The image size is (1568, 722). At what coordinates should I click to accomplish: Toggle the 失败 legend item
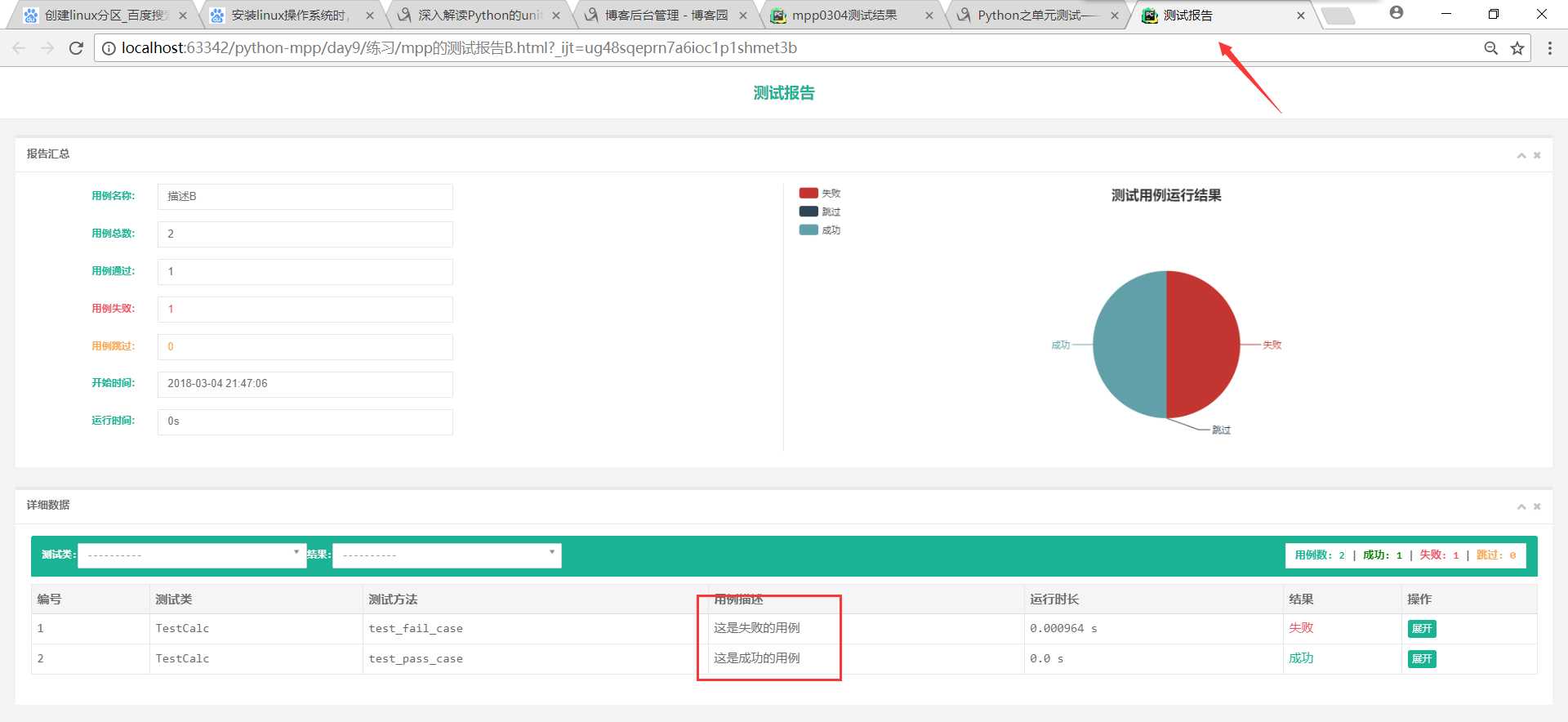[x=819, y=194]
